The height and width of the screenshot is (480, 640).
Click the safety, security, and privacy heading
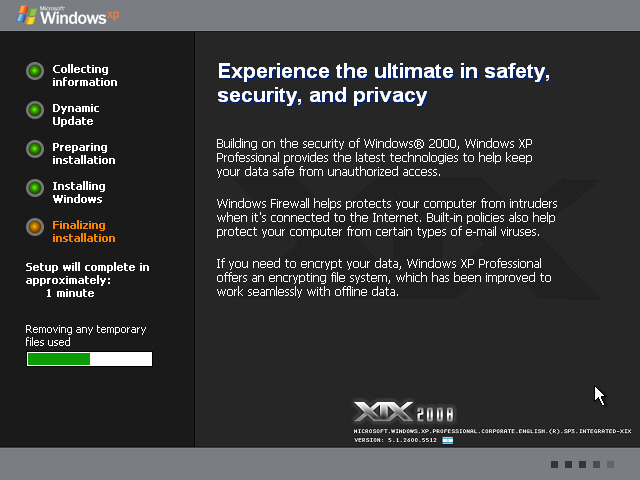(383, 83)
